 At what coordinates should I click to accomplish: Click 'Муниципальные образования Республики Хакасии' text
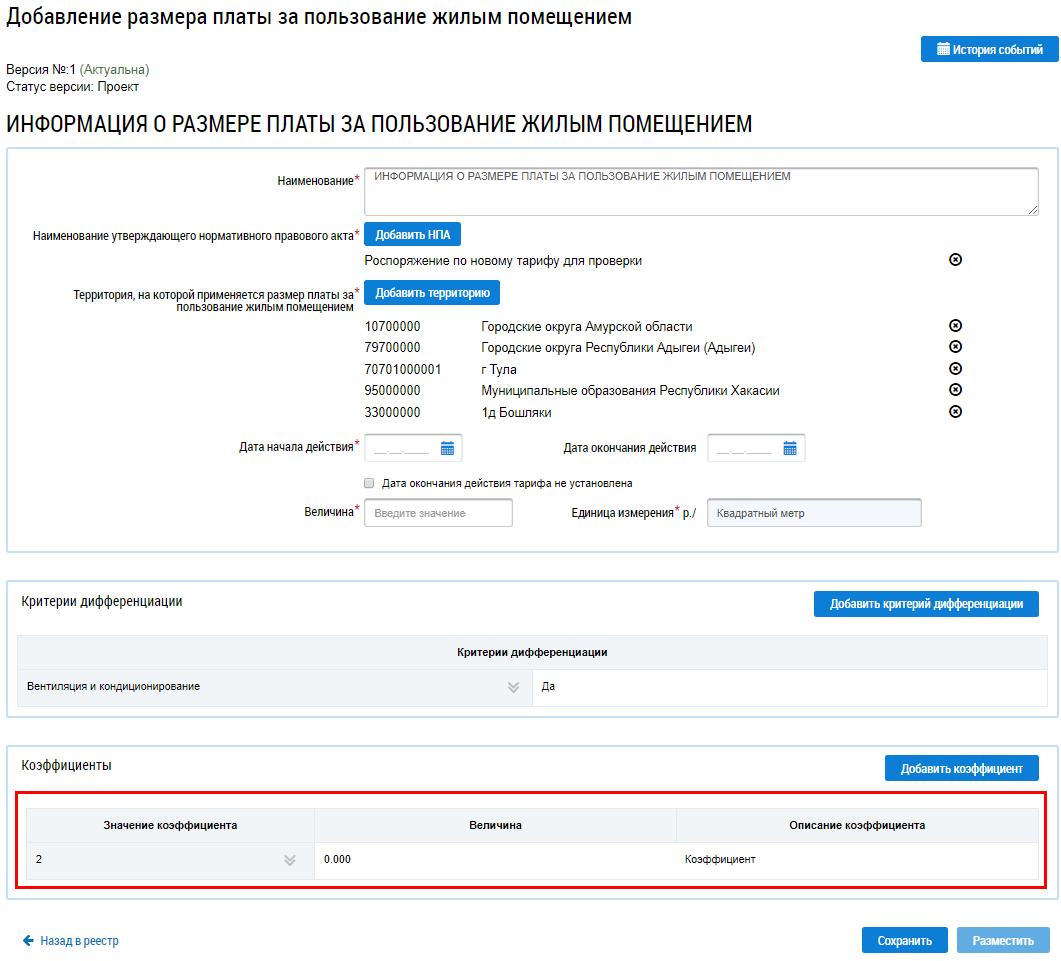coord(630,390)
